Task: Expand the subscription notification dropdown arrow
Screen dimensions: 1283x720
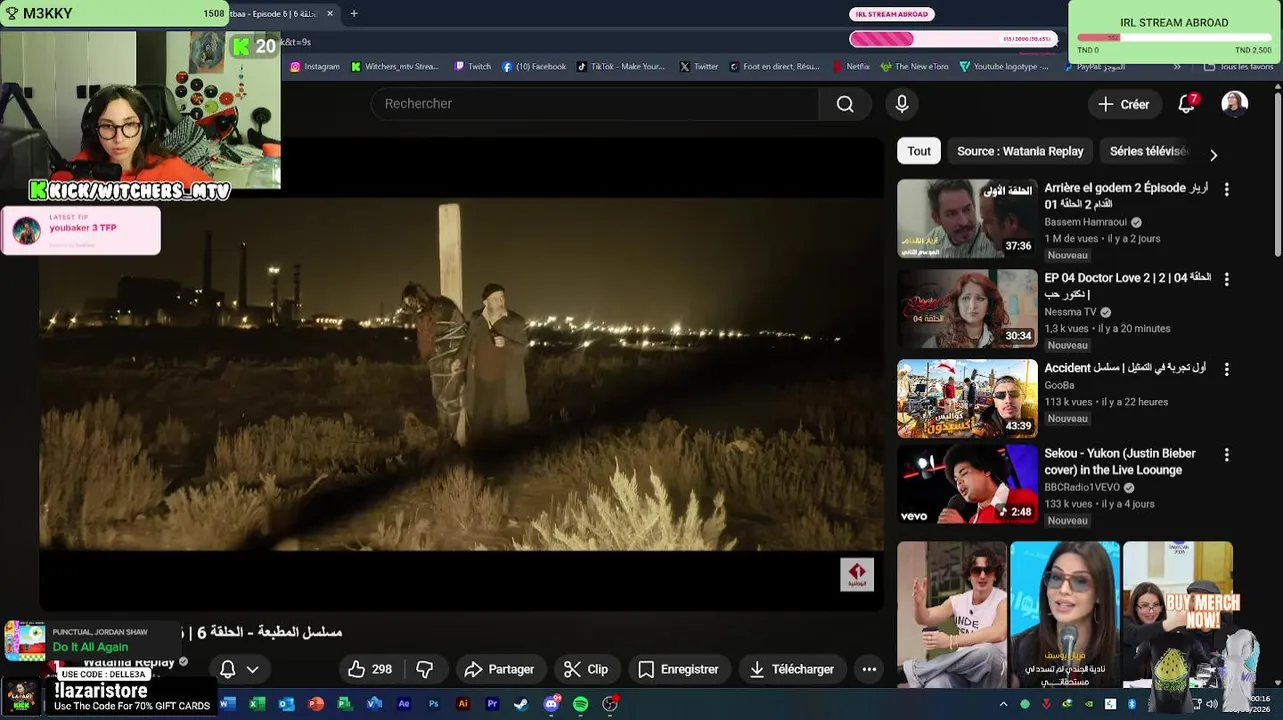Action: pyautogui.click(x=252, y=670)
